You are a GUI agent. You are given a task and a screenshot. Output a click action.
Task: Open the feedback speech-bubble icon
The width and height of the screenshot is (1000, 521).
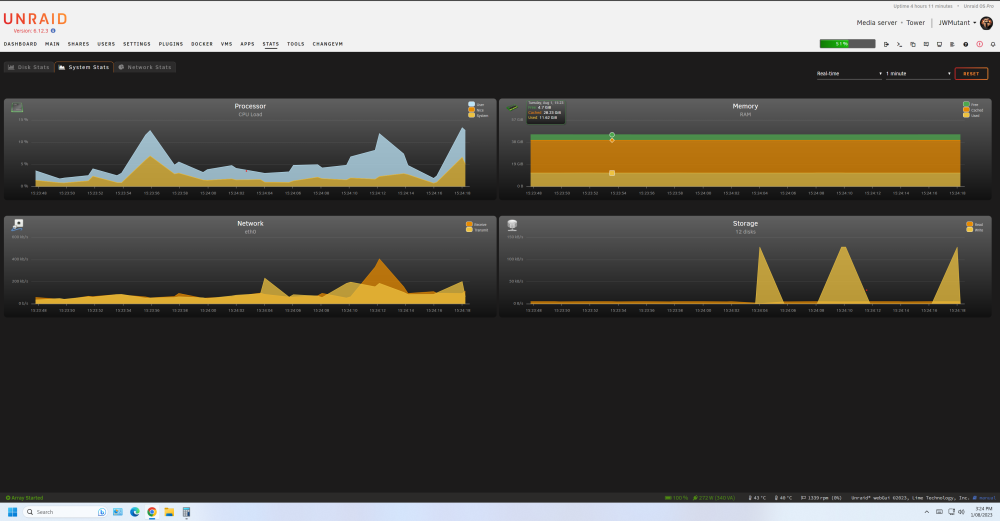coord(926,44)
